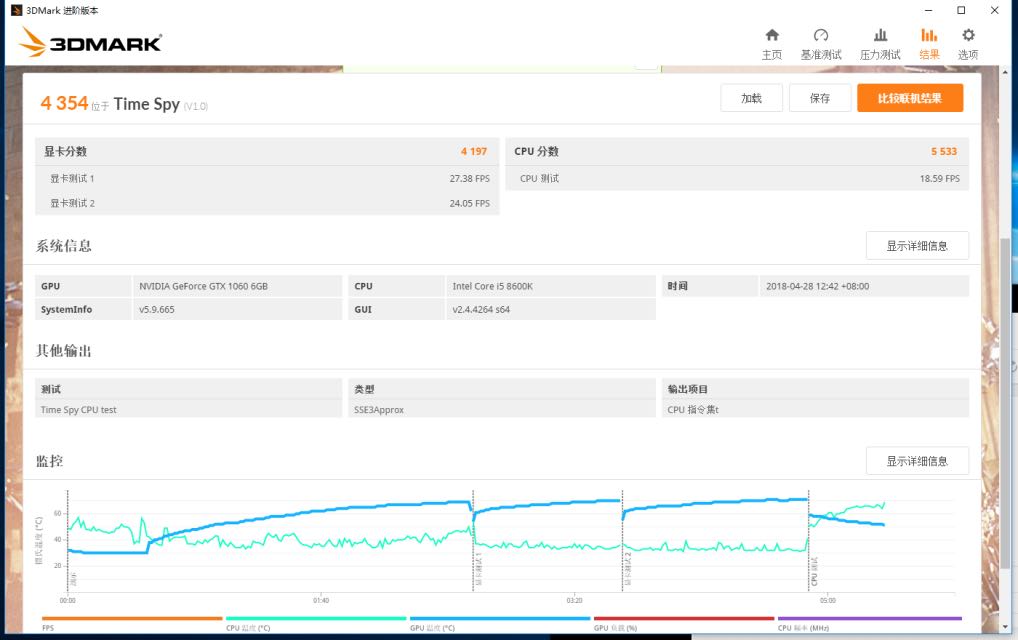This screenshot has width=1018, height=640.
Task: Select the Time Spy score 4 354
Action: coord(64,103)
